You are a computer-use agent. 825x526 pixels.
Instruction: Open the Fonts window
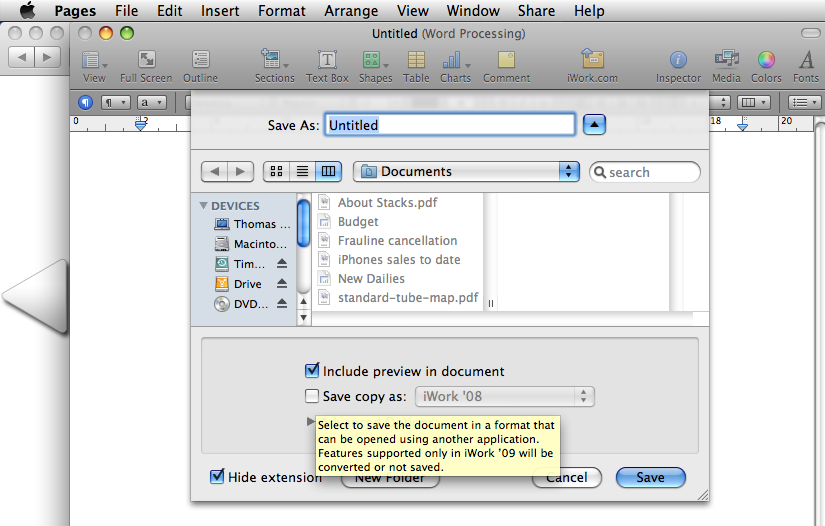(x=806, y=67)
